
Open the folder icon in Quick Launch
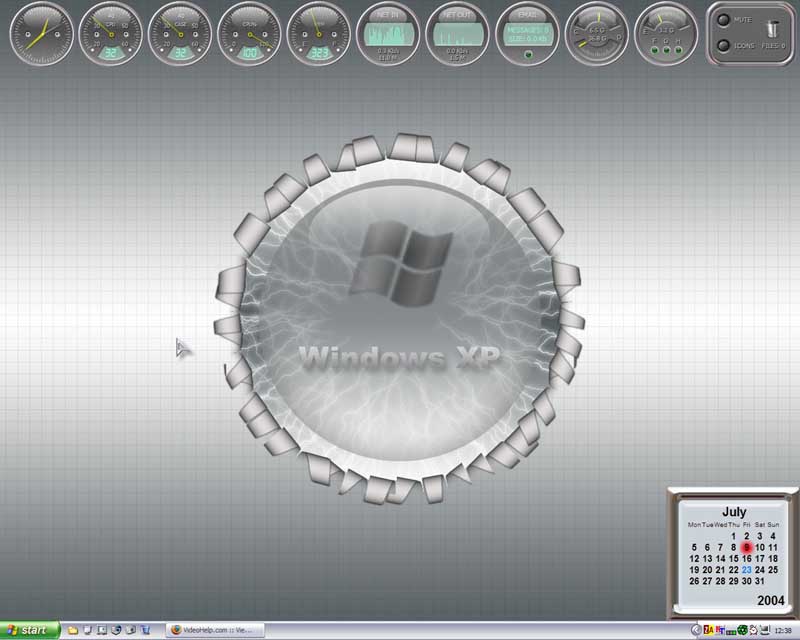click(73, 630)
